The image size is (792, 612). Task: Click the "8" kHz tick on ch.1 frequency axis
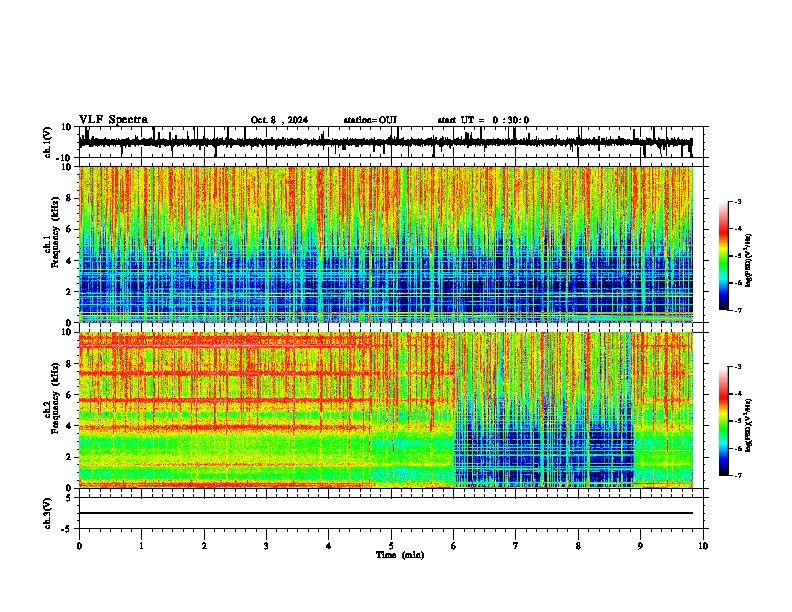(70, 198)
